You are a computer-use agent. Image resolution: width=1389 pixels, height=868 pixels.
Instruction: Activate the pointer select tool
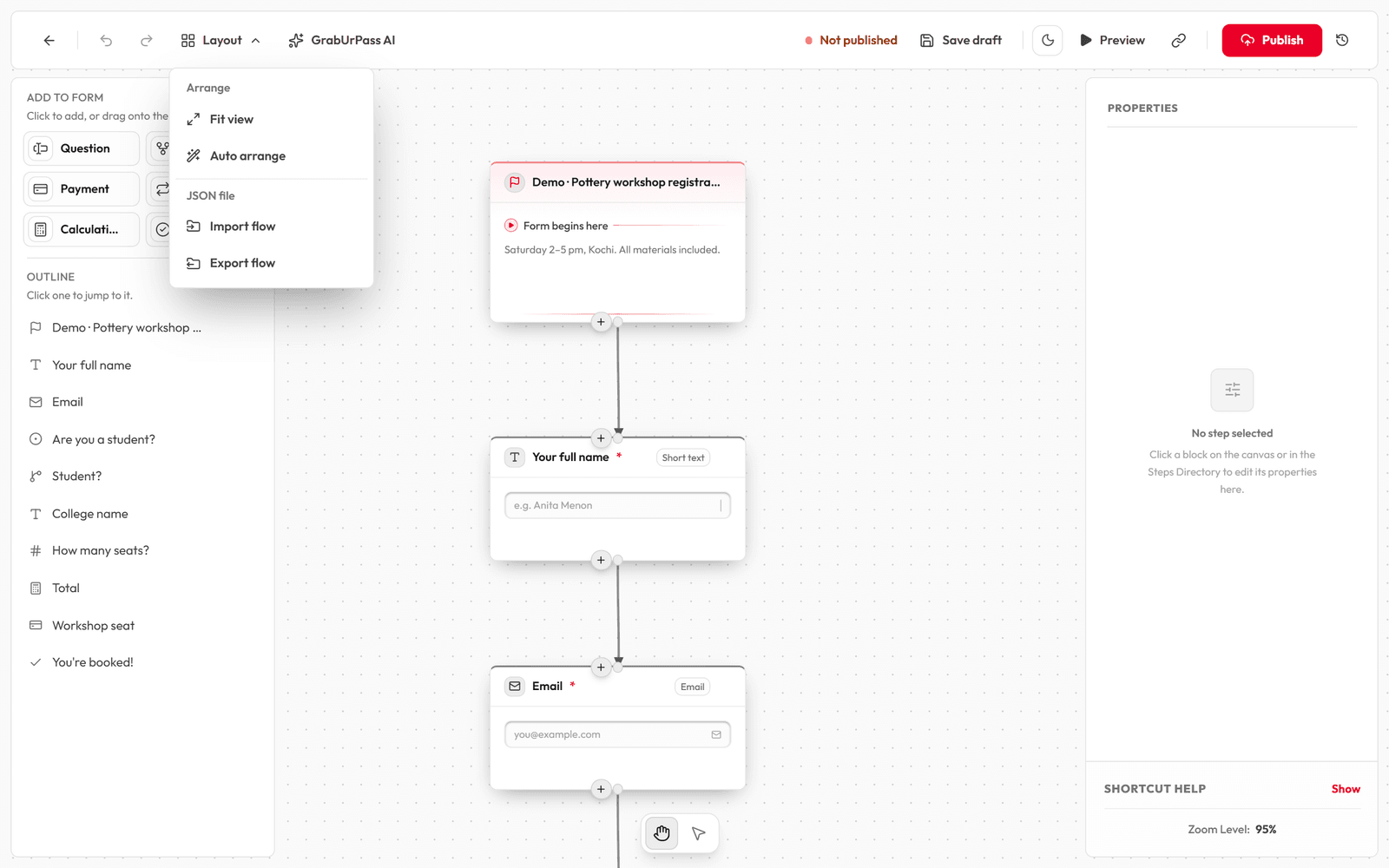[x=699, y=834]
